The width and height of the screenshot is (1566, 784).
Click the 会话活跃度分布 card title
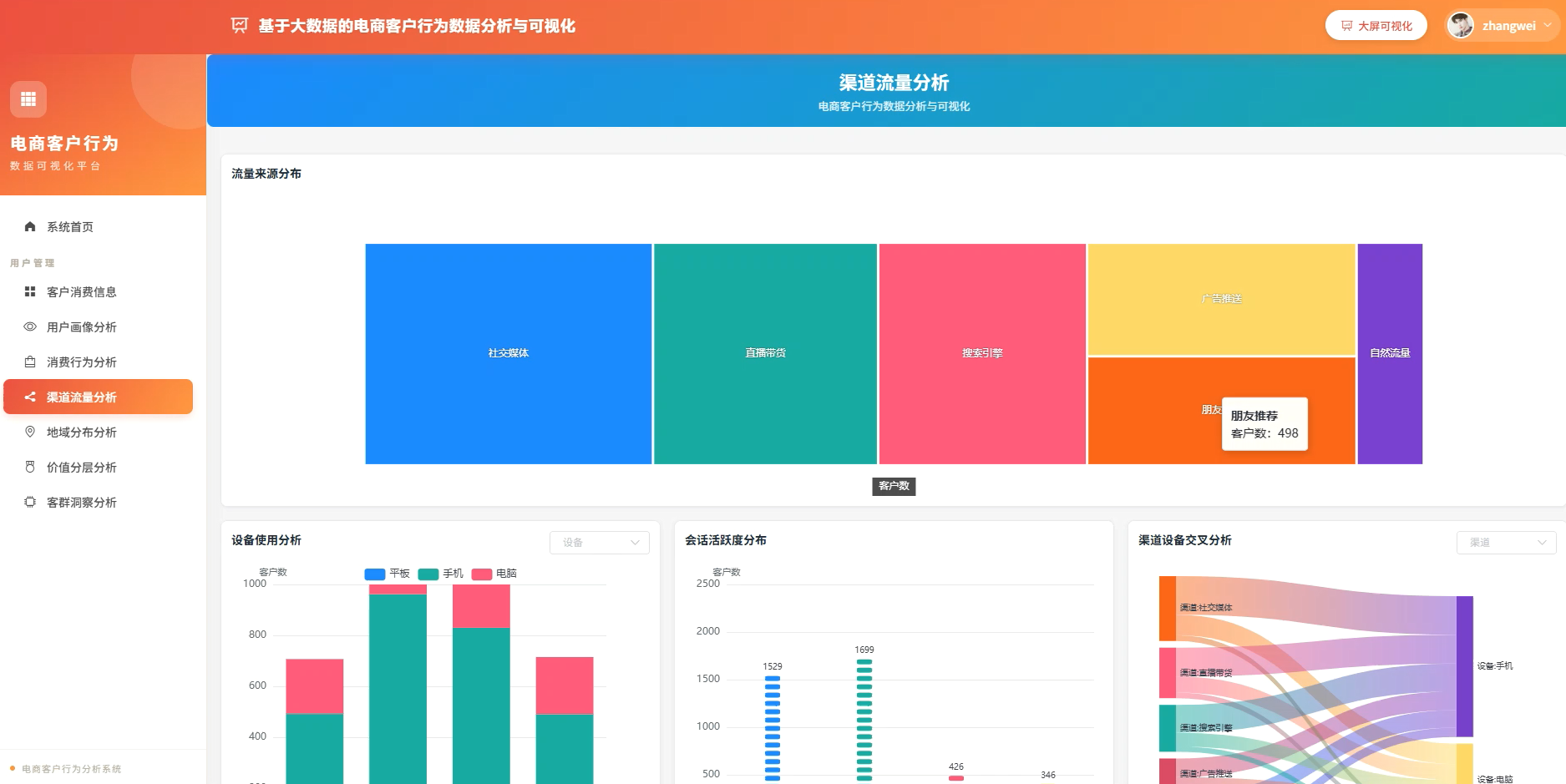[726, 540]
